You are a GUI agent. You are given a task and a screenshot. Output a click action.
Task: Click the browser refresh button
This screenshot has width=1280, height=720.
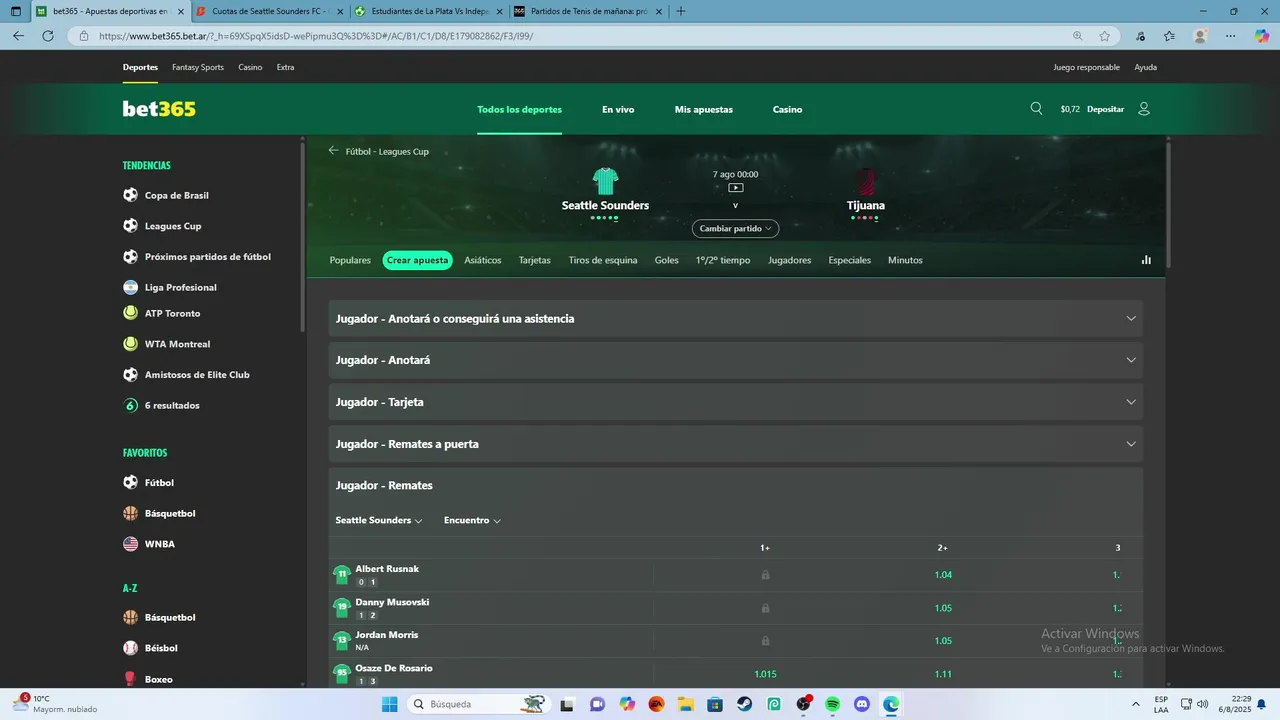pyautogui.click(x=47, y=36)
